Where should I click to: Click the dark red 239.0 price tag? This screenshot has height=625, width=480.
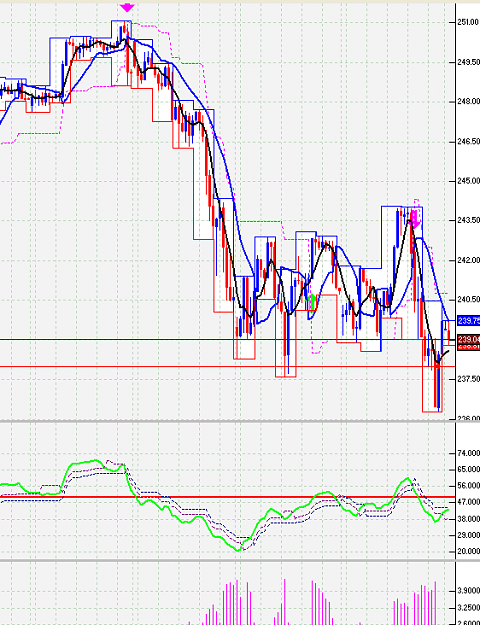(468, 339)
